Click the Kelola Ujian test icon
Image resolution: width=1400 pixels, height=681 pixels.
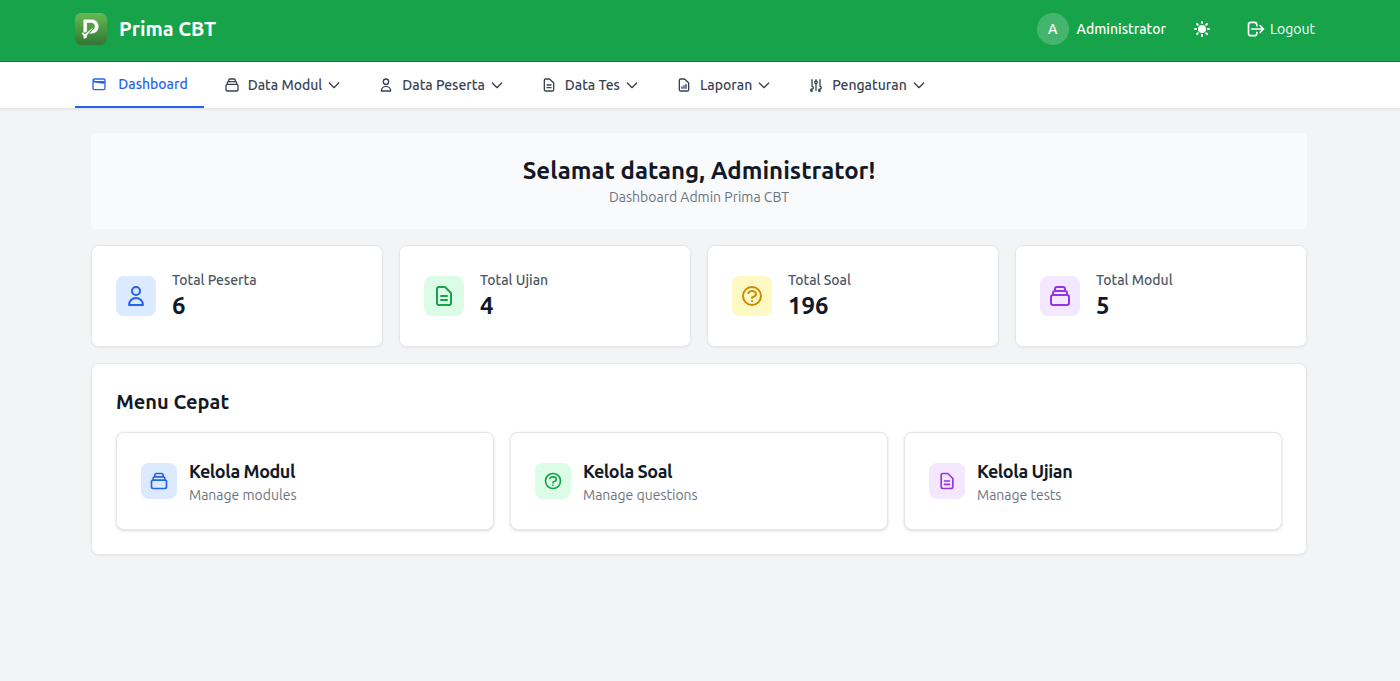coord(946,481)
